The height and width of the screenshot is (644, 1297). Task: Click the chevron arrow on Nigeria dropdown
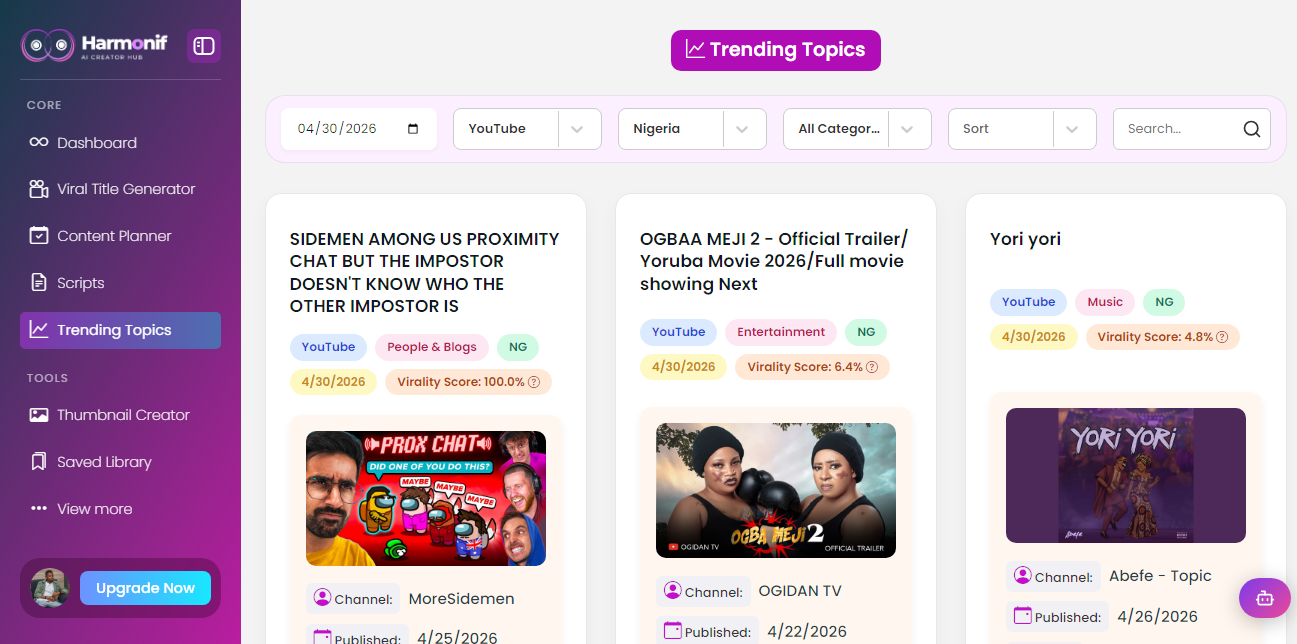[742, 130]
